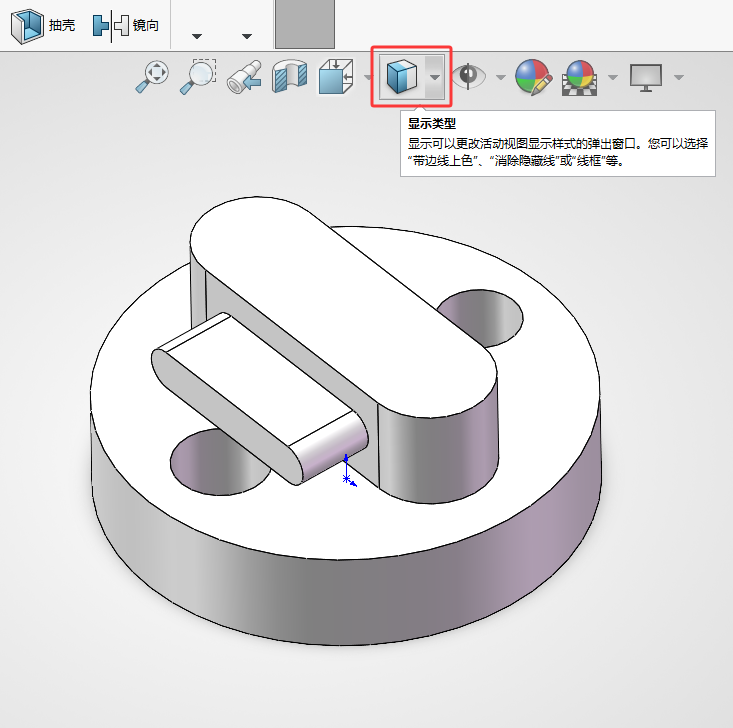Open the first ribbon dropdown arrow after 镜向
The image size is (733, 728).
coord(197,36)
